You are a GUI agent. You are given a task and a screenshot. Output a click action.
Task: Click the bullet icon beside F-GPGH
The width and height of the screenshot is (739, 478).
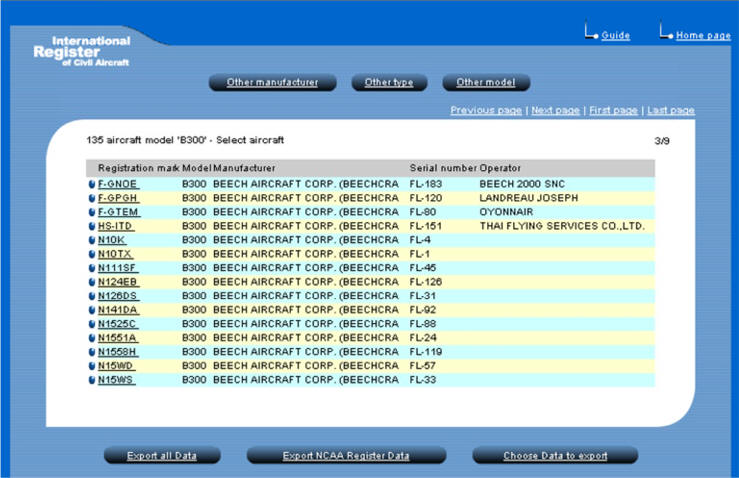(92, 198)
